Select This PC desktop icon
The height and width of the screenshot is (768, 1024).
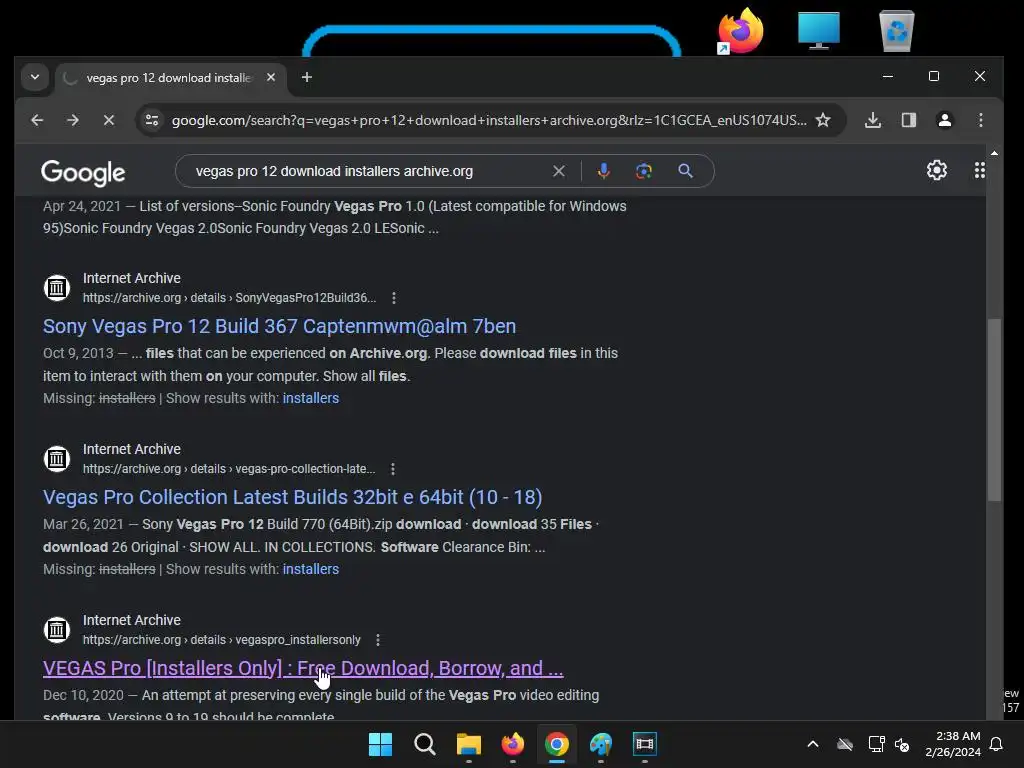818,31
